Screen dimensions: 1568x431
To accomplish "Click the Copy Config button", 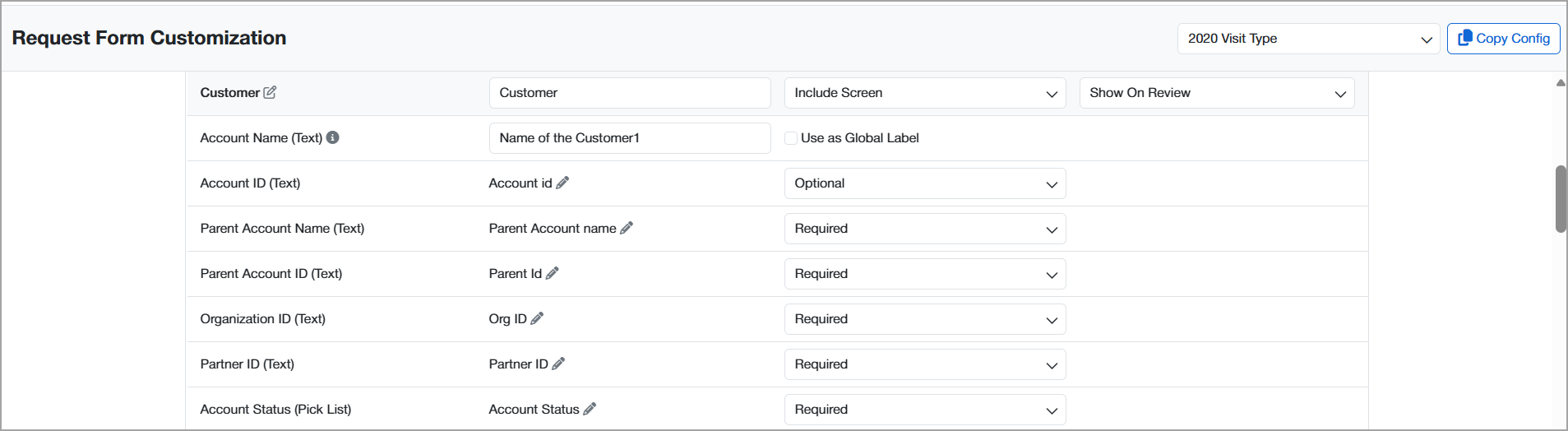I will pyautogui.click(x=1503, y=39).
